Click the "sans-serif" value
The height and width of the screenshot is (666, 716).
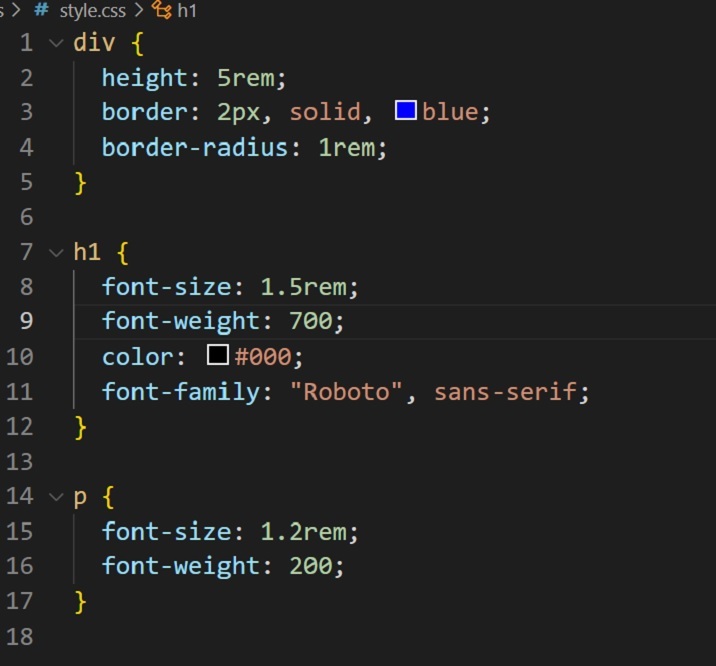(x=505, y=392)
